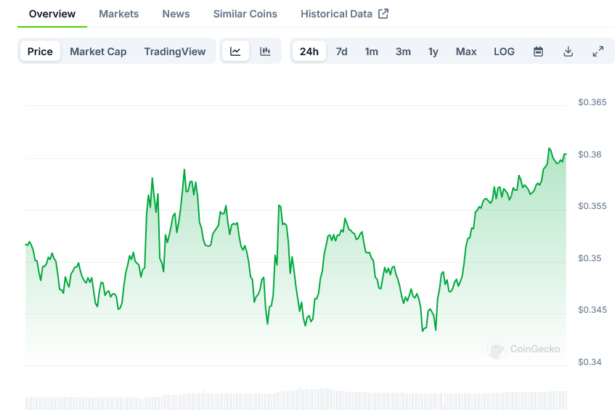Screen dimensions: 615x410
Task: Go to the News tab
Action: [176, 14]
